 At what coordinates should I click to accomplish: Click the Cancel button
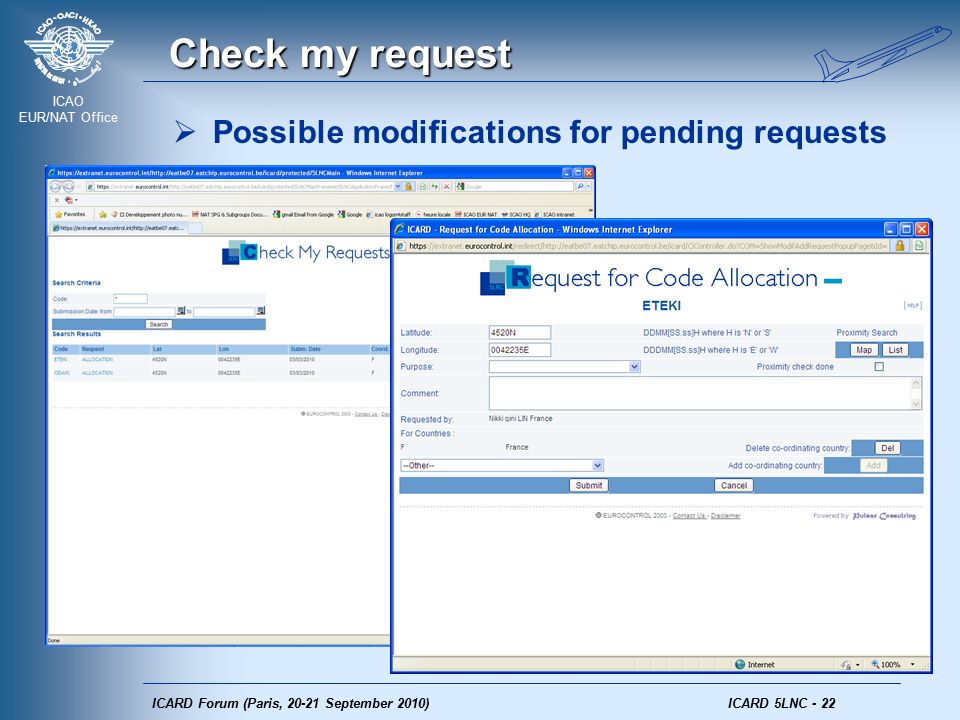(733, 486)
